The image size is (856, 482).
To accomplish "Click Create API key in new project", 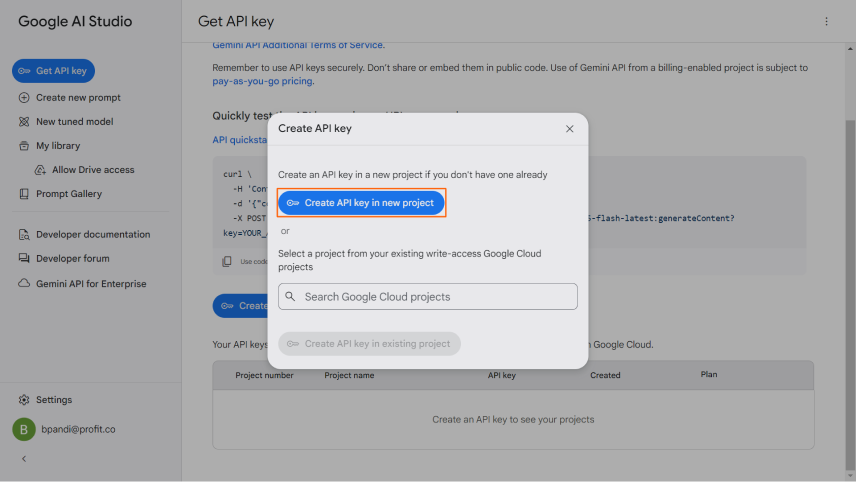I will tap(361, 203).
